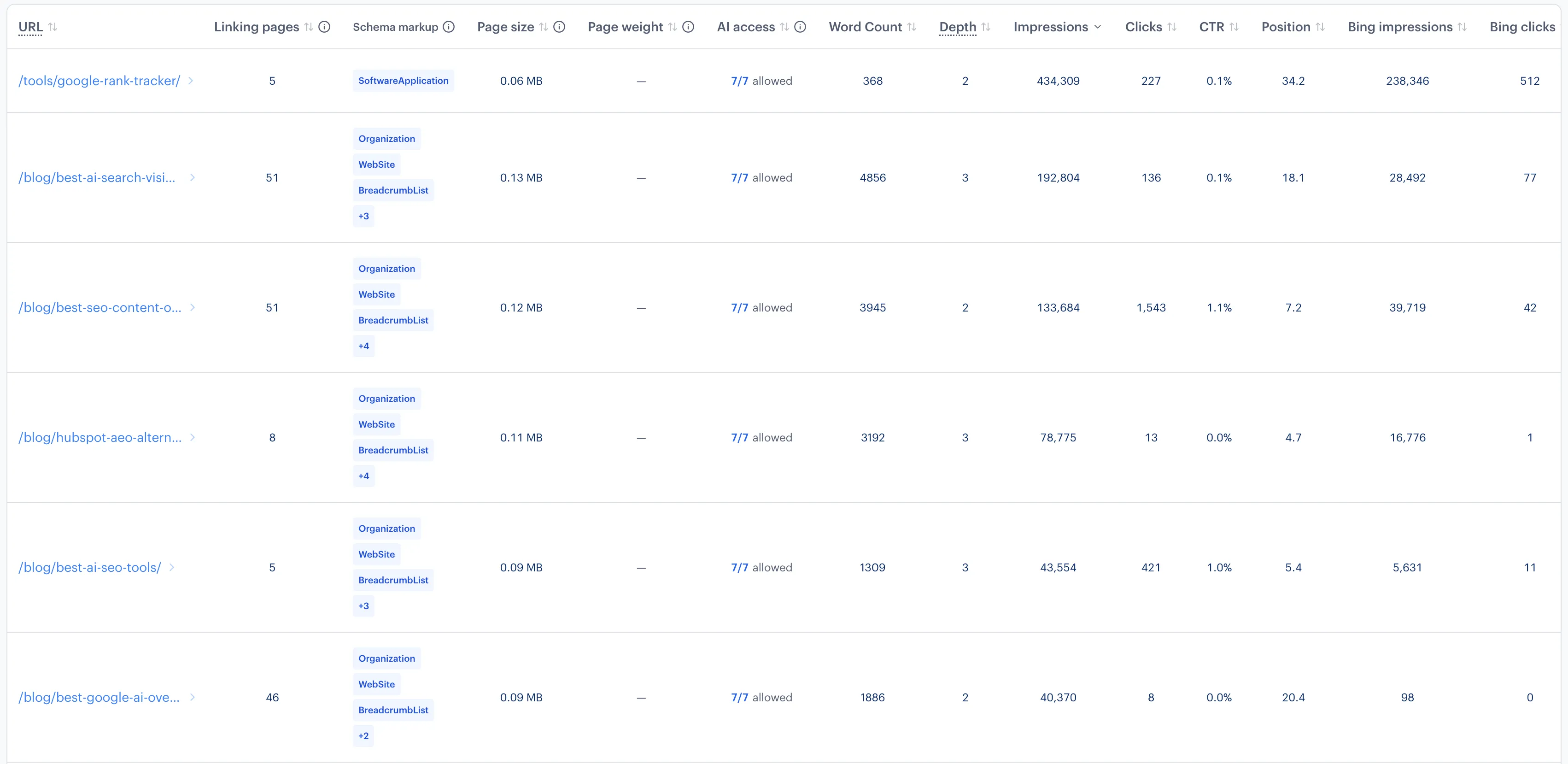Click impressions value 434,309
The height and width of the screenshot is (764, 1568).
pyautogui.click(x=1058, y=81)
